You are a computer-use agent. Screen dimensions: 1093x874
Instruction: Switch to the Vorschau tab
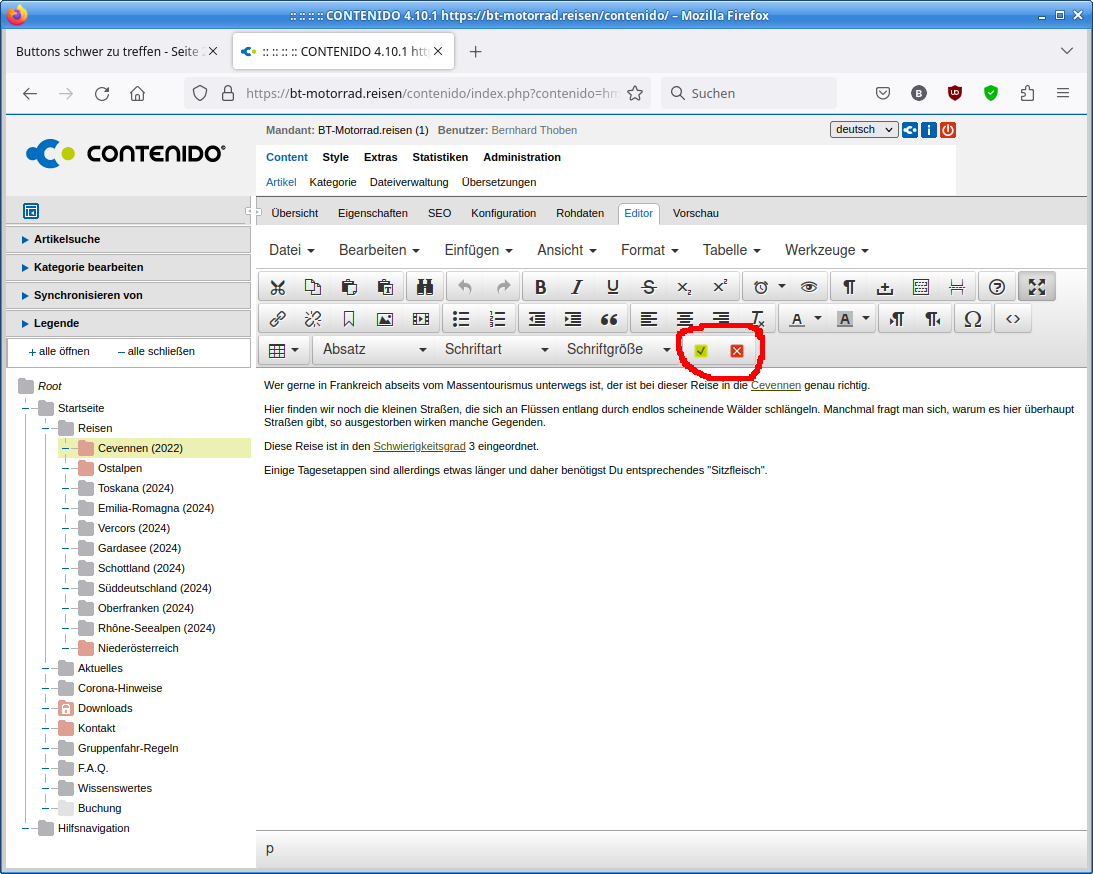click(695, 213)
